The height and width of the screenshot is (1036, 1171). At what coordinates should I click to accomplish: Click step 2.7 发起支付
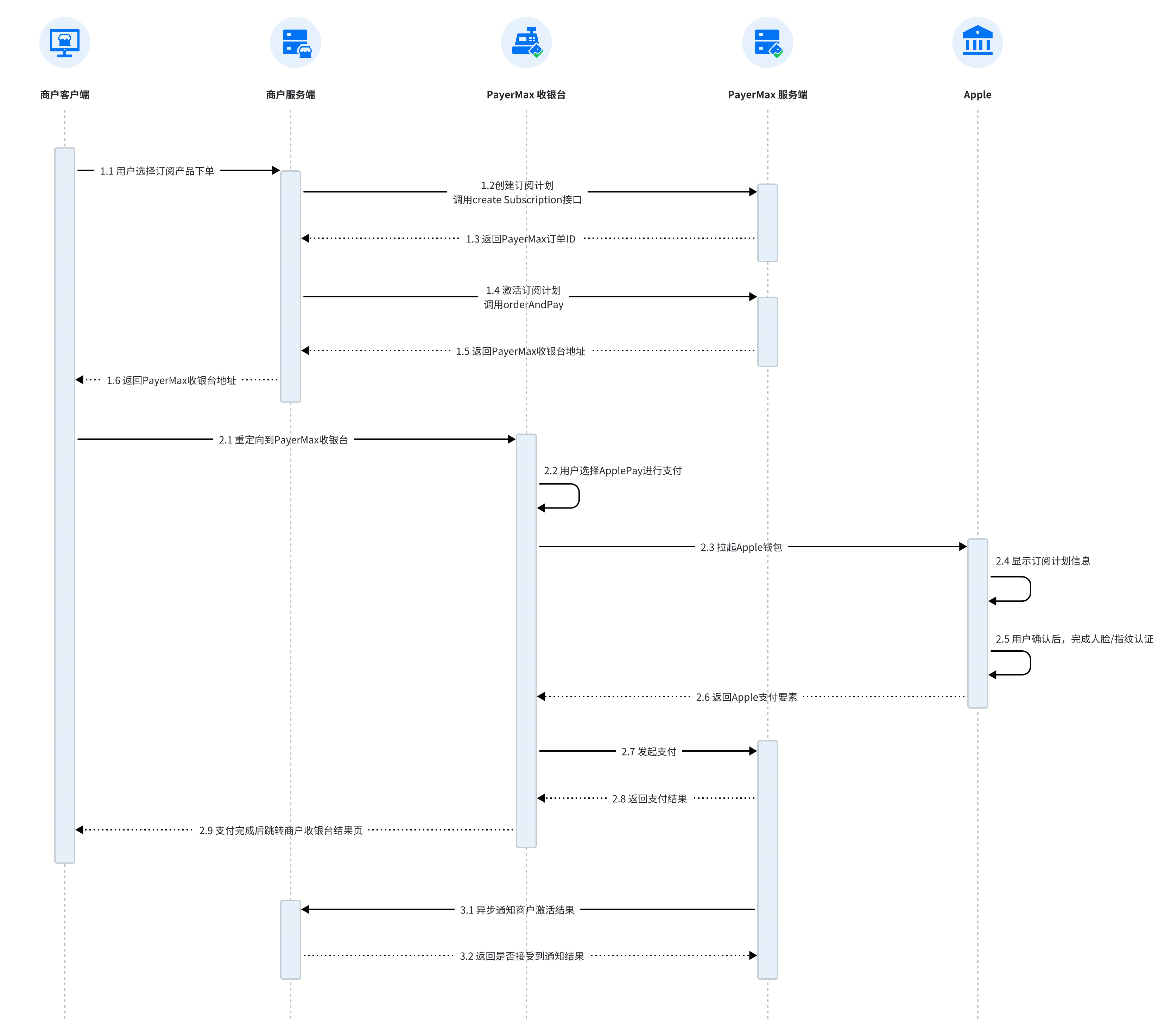click(x=649, y=752)
